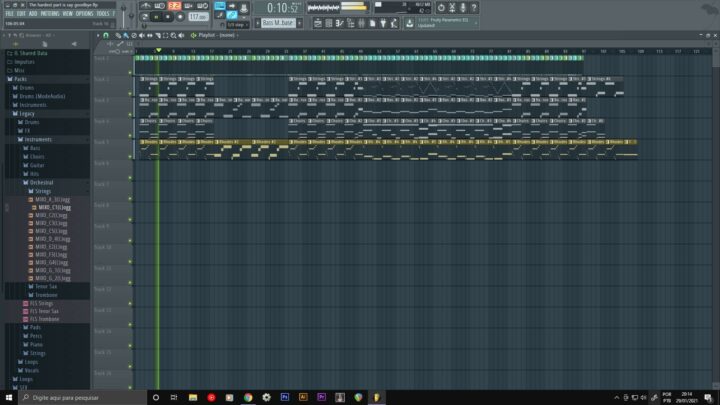The height and width of the screenshot is (405, 720).
Task: Open the OPTIONS menu
Action: [x=84, y=14]
